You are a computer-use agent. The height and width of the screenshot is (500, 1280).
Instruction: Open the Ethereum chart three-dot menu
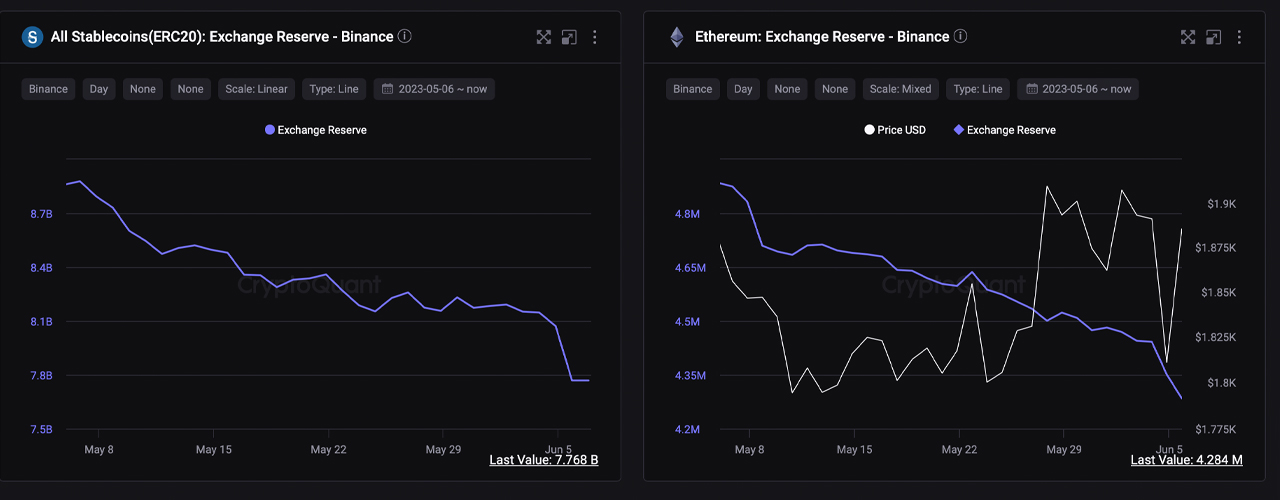click(1239, 37)
